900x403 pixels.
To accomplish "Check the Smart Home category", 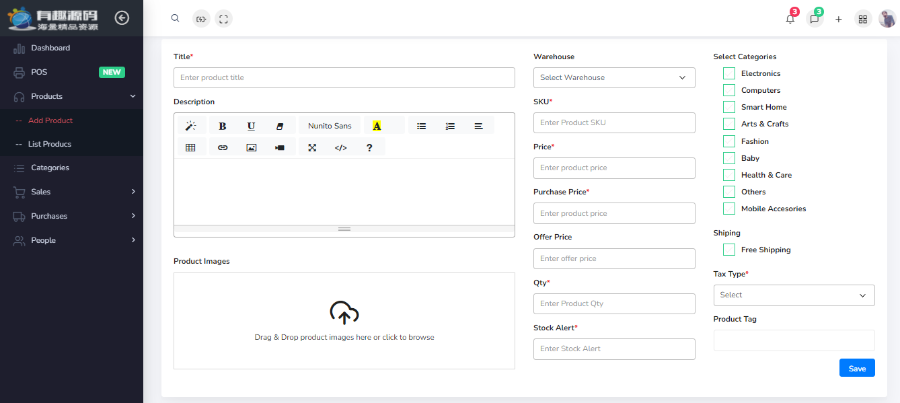I will click(x=729, y=107).
